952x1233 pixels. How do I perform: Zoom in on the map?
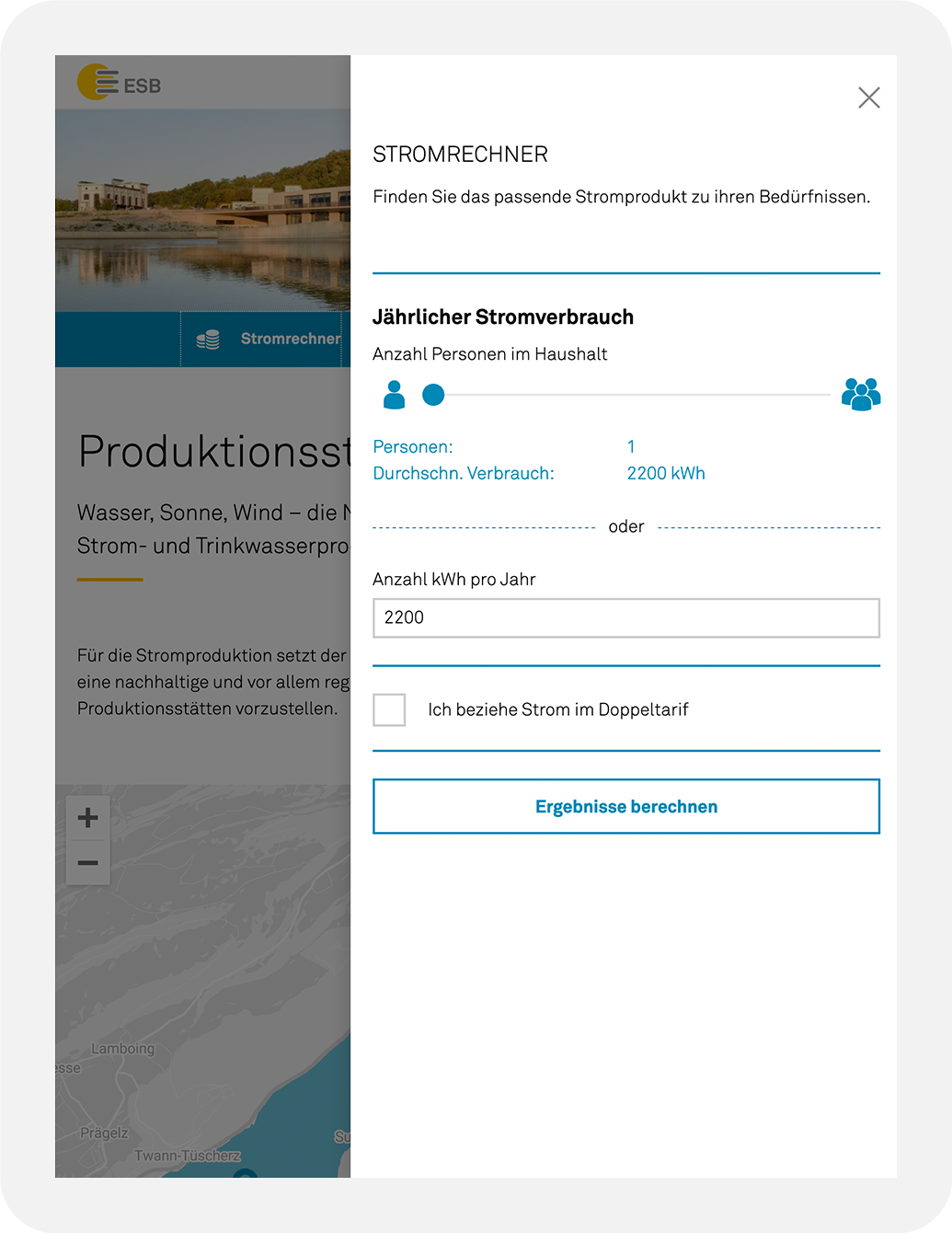pyautogui.click(x=88, y=817)
